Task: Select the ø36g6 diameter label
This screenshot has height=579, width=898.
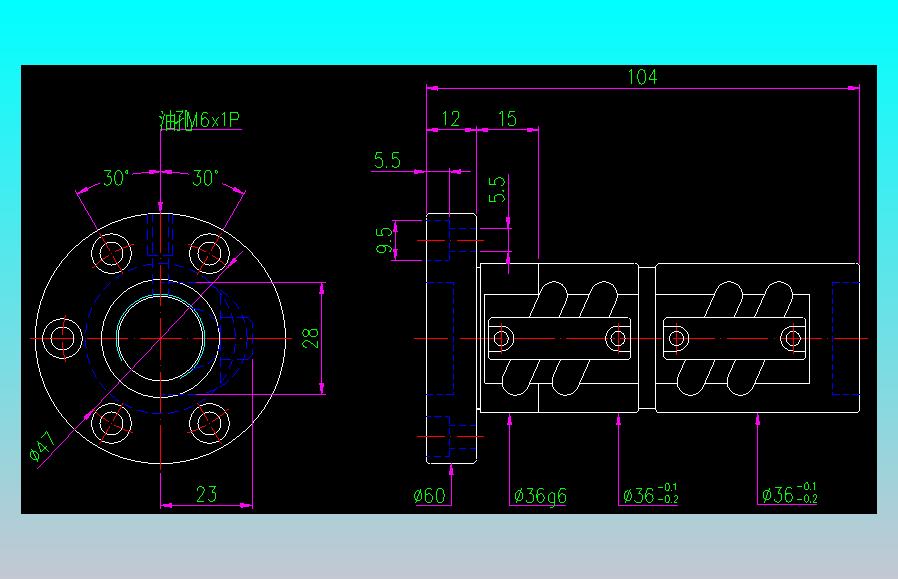Action: [x=540, y=496]
